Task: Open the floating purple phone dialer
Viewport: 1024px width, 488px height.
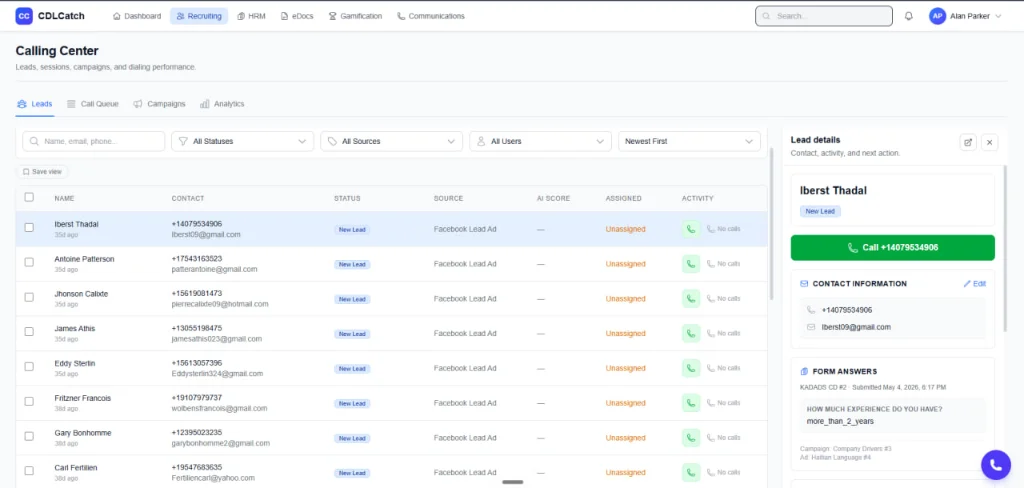Action: [995, 465]
